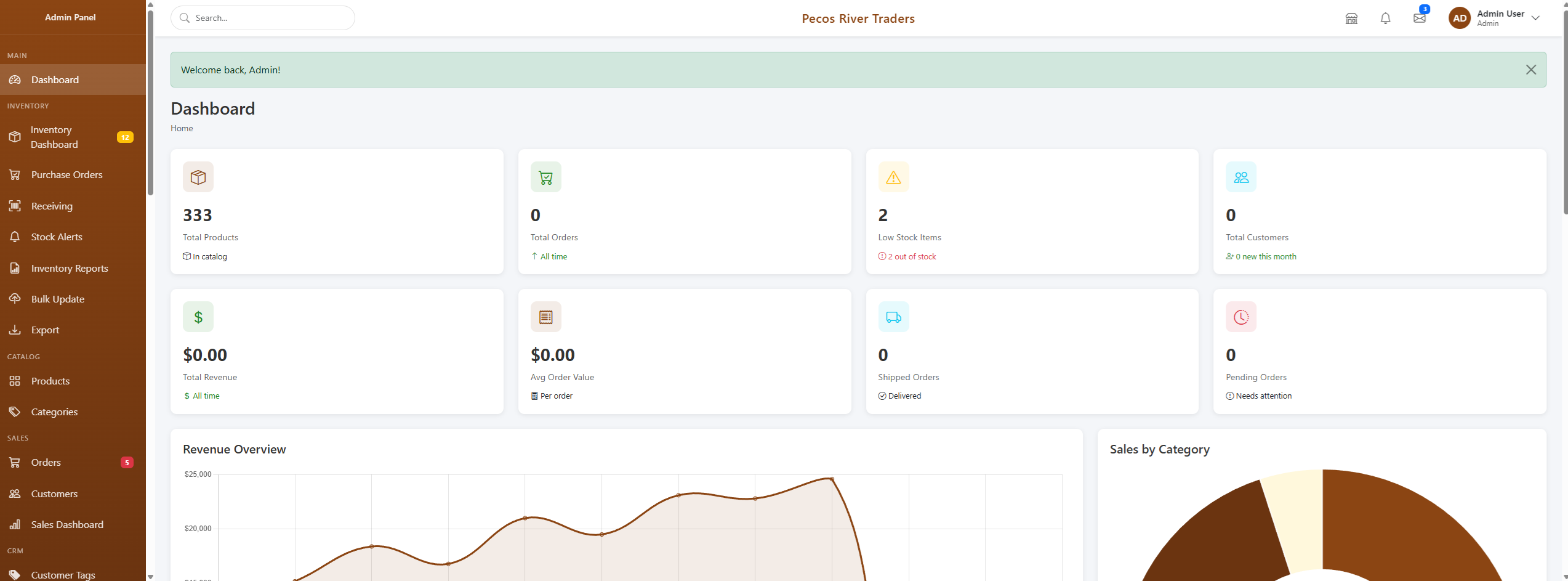This screenshot has width=1568, height=581.
Task: Select the Products grid icon
Action: 15,381
